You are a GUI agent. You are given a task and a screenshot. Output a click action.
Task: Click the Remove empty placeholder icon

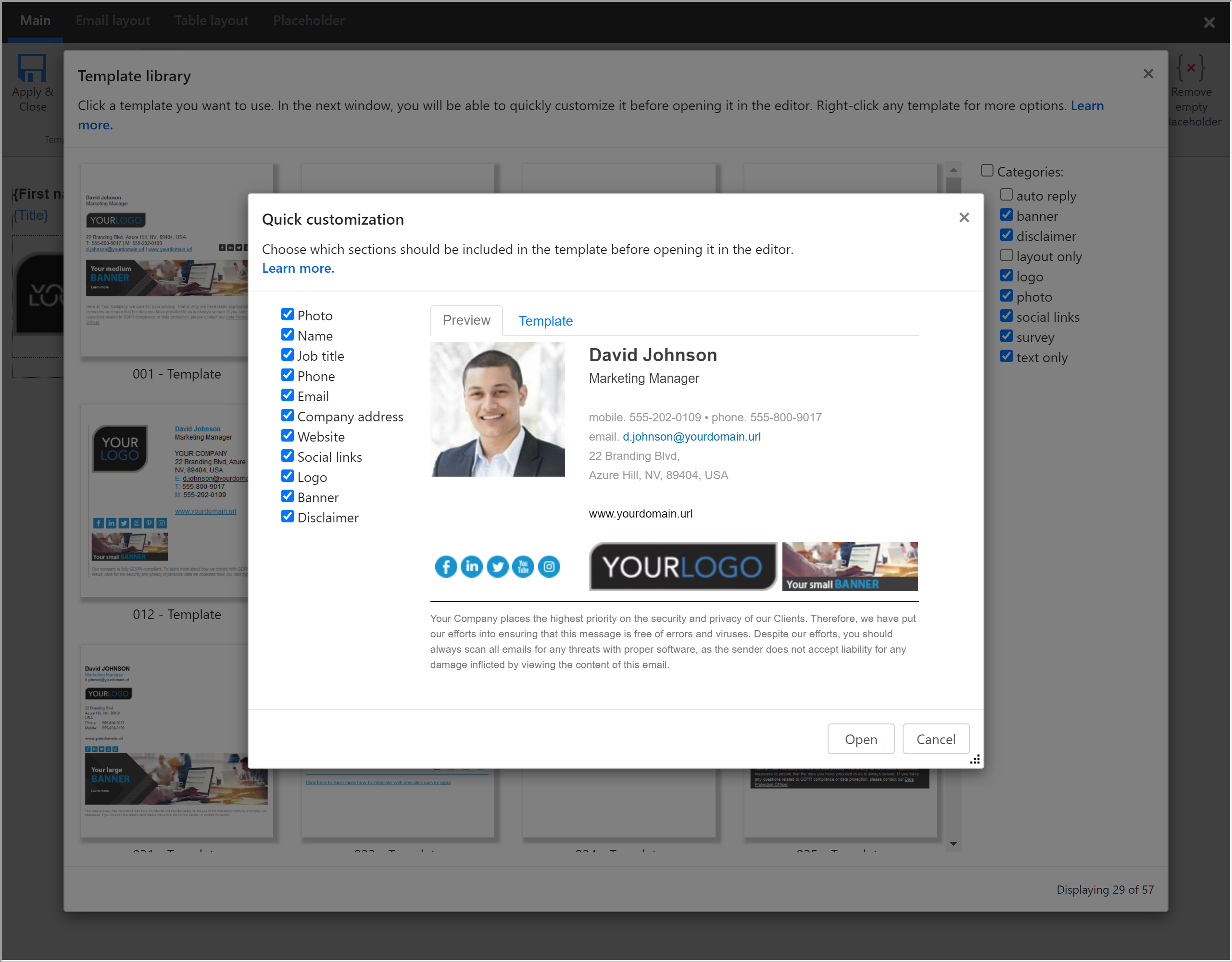click(x=1190, y=68)
